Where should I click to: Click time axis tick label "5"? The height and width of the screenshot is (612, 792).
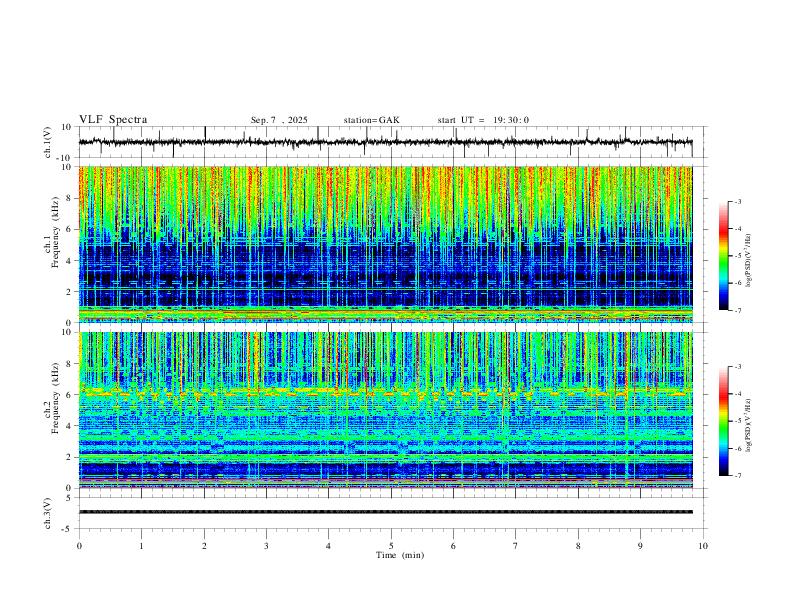[391, 546]
